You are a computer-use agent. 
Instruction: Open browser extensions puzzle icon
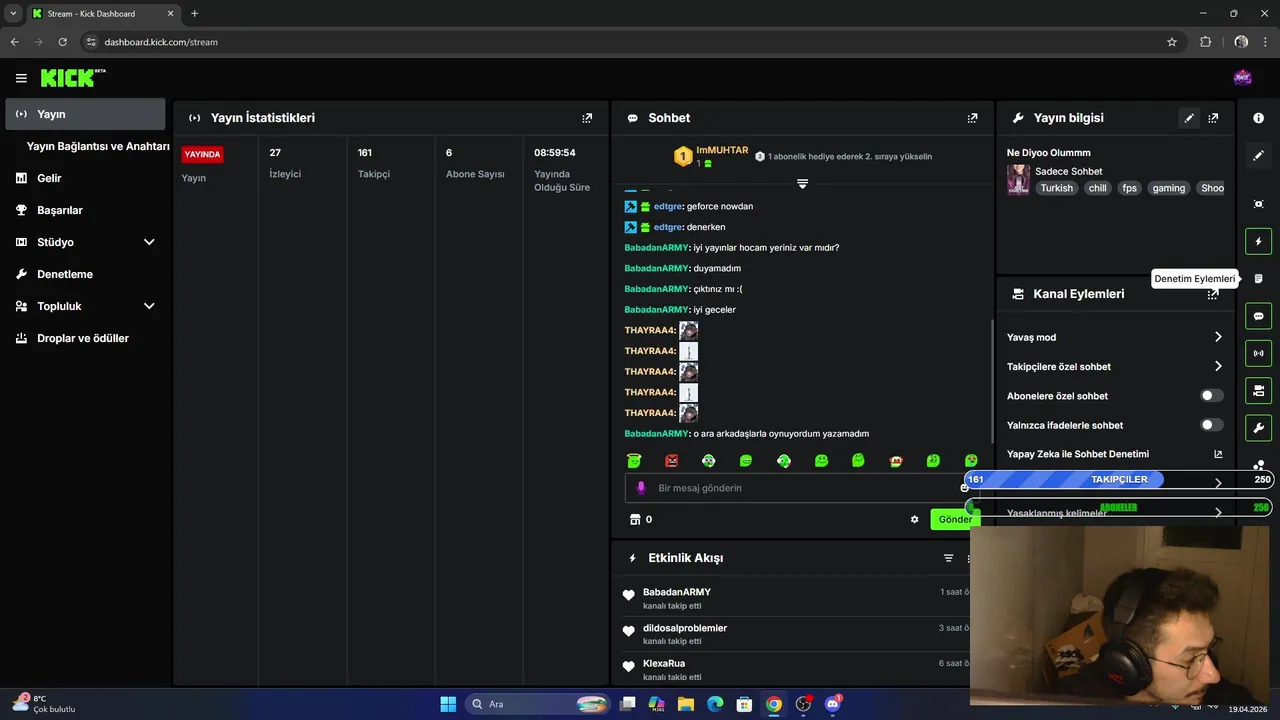click(1205, 42)
